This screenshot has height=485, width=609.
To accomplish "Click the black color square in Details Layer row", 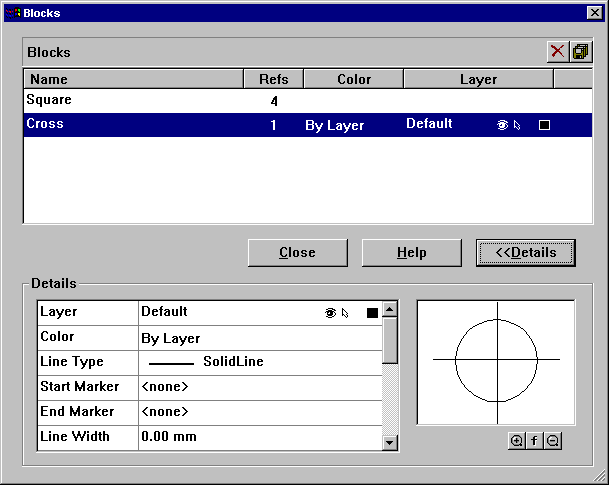I will point(372,313).
